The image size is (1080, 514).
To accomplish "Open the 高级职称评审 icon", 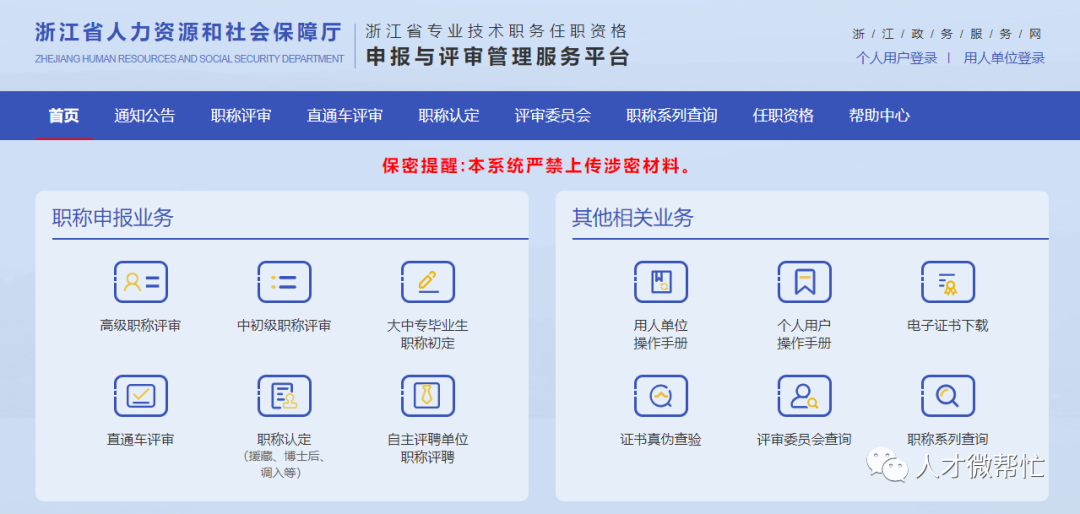I will pos(141,282).
